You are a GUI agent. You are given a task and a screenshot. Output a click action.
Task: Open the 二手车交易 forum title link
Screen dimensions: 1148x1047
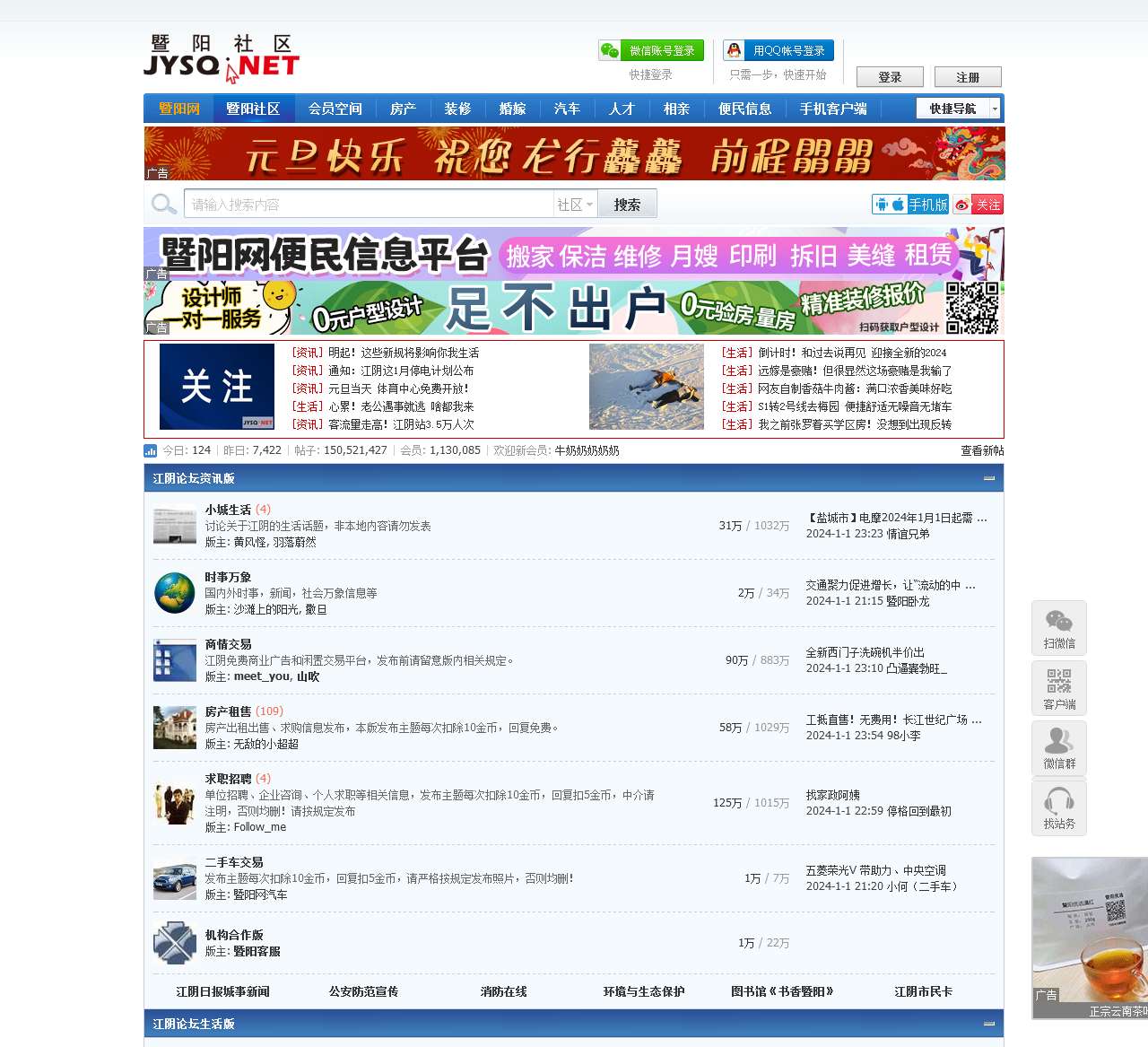coord(234,862)
